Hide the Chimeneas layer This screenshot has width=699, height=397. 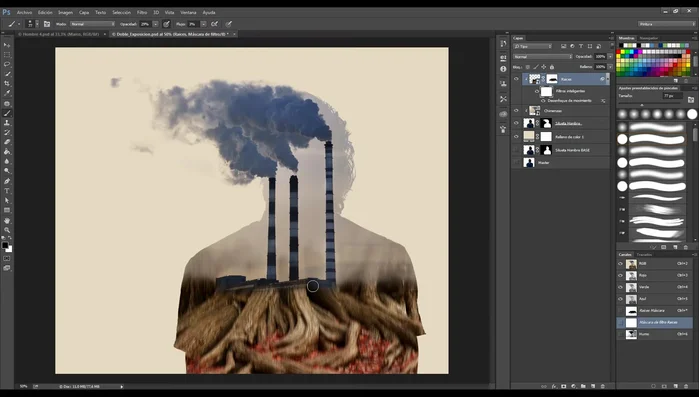[516, 111]
